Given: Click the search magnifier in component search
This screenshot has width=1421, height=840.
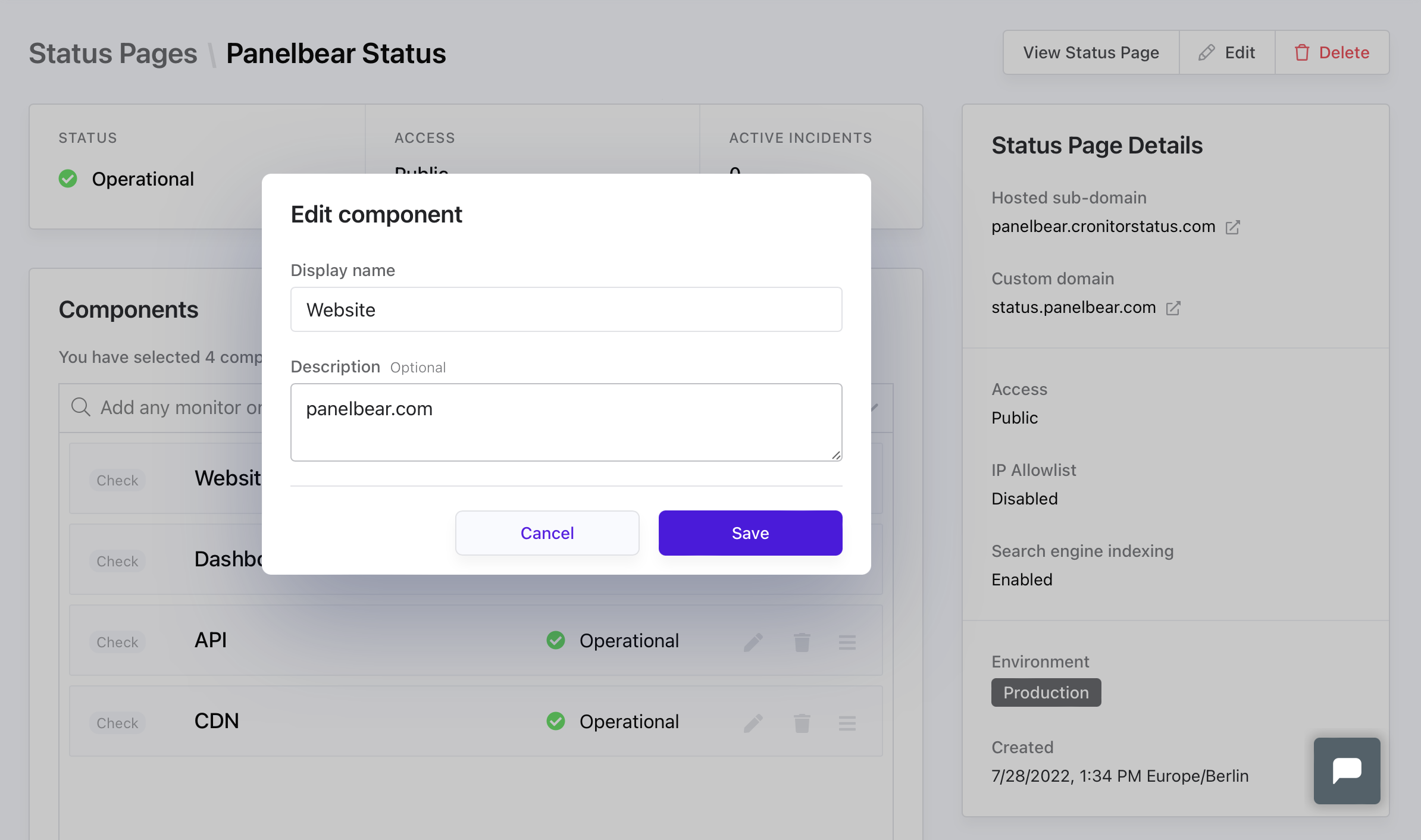Looking at the screenshot, I should click(x=81, y=408).
